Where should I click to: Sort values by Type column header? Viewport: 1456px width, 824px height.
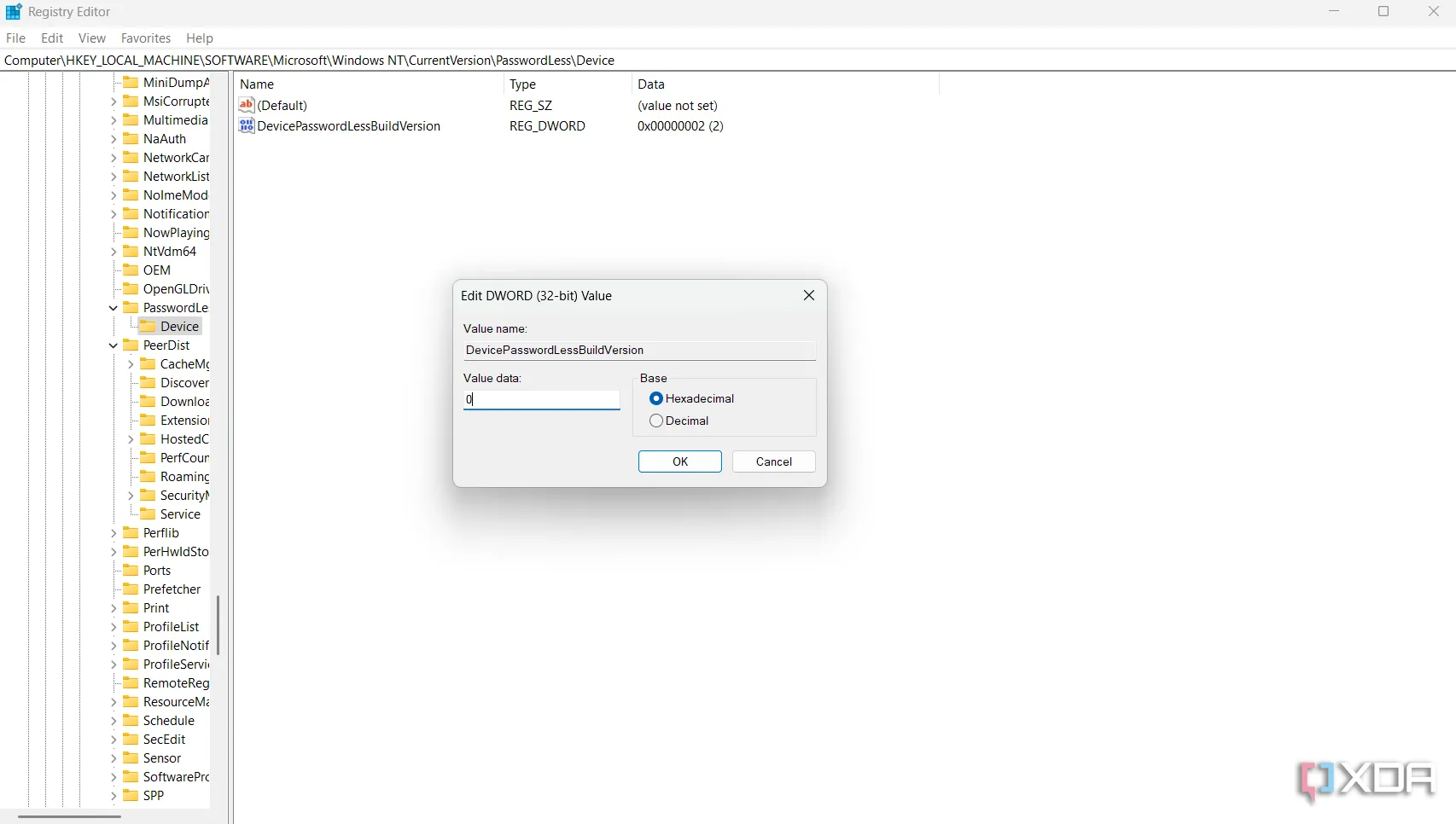(568, 84)
